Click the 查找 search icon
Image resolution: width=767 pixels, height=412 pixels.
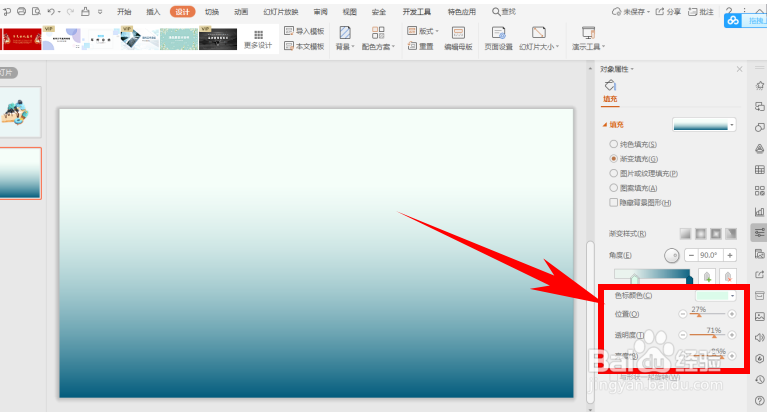tap(496, 11)
